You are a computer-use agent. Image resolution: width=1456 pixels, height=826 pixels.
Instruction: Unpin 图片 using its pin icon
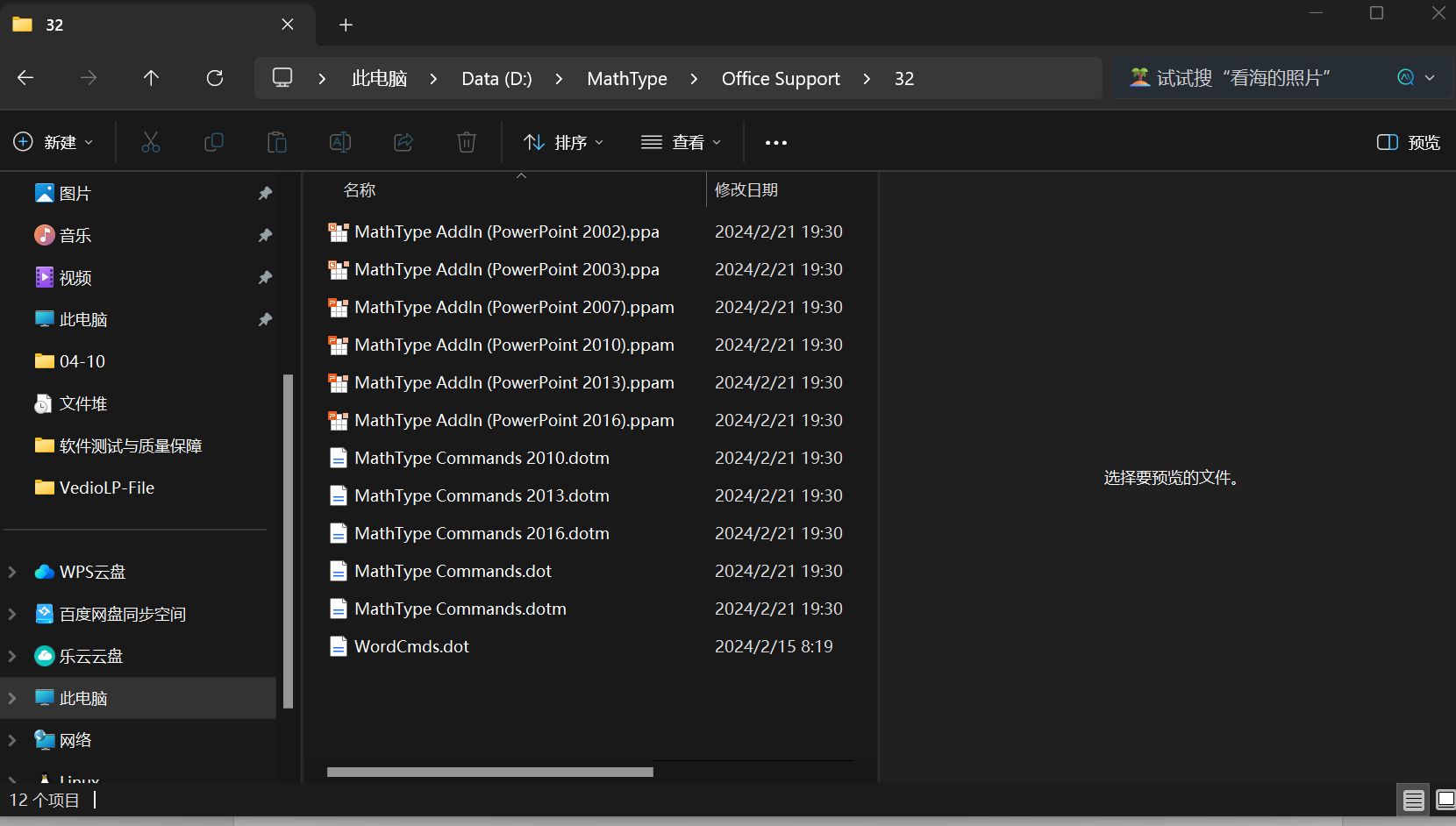tap(265, 193)
